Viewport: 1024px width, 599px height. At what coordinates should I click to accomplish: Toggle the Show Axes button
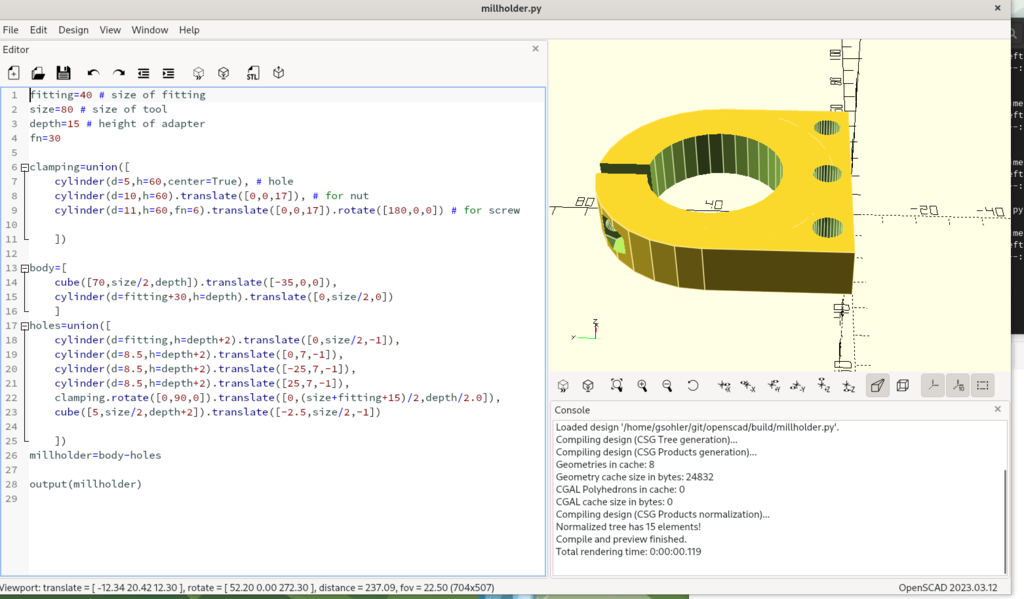(x=932, y=386)
